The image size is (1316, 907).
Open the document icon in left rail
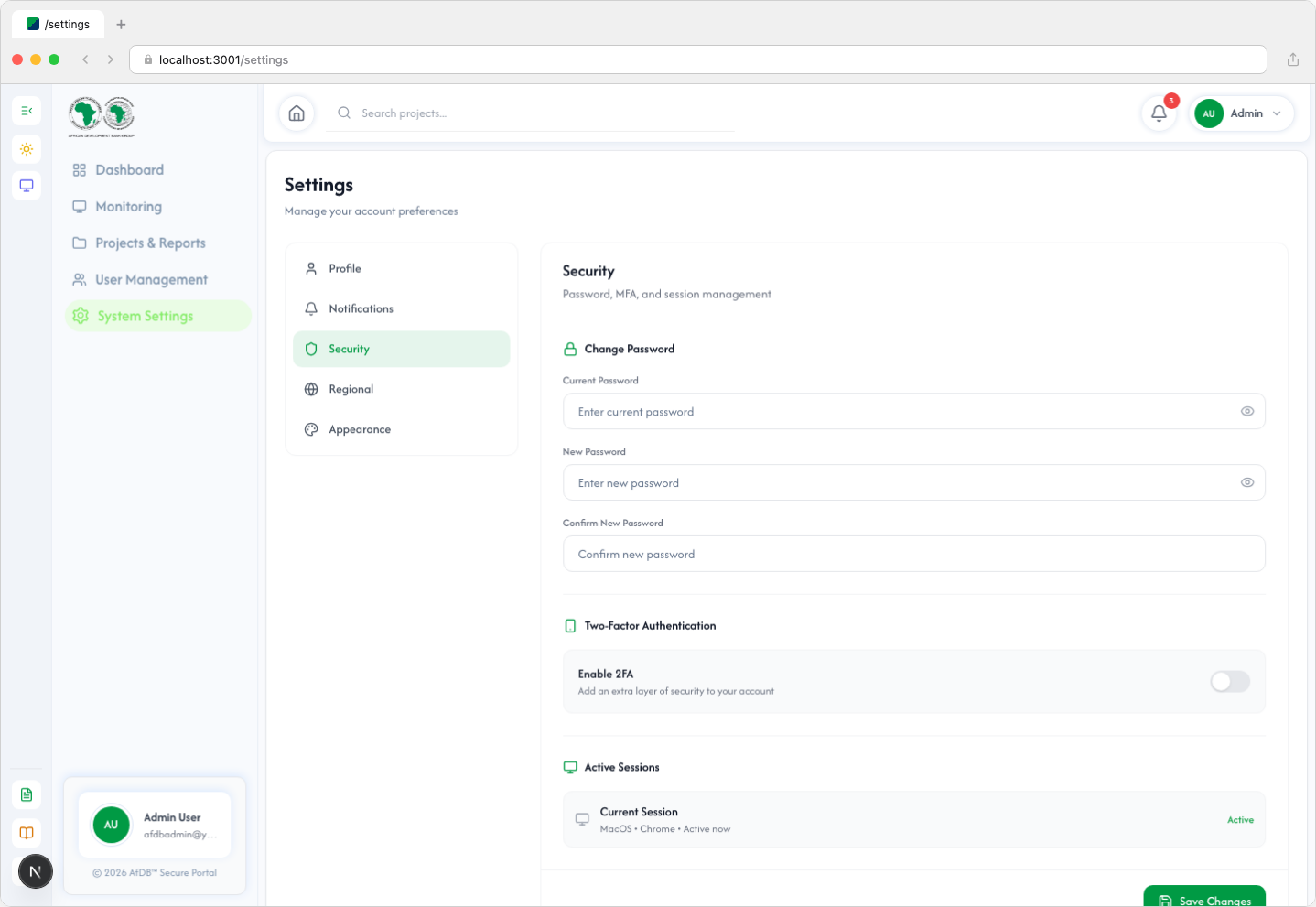(x=27, y=794)
